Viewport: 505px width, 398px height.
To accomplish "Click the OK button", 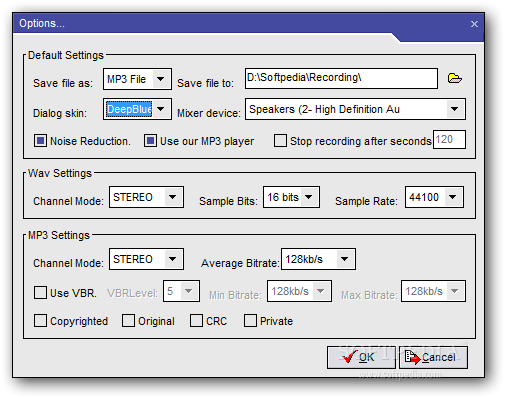I will point(361,357).
